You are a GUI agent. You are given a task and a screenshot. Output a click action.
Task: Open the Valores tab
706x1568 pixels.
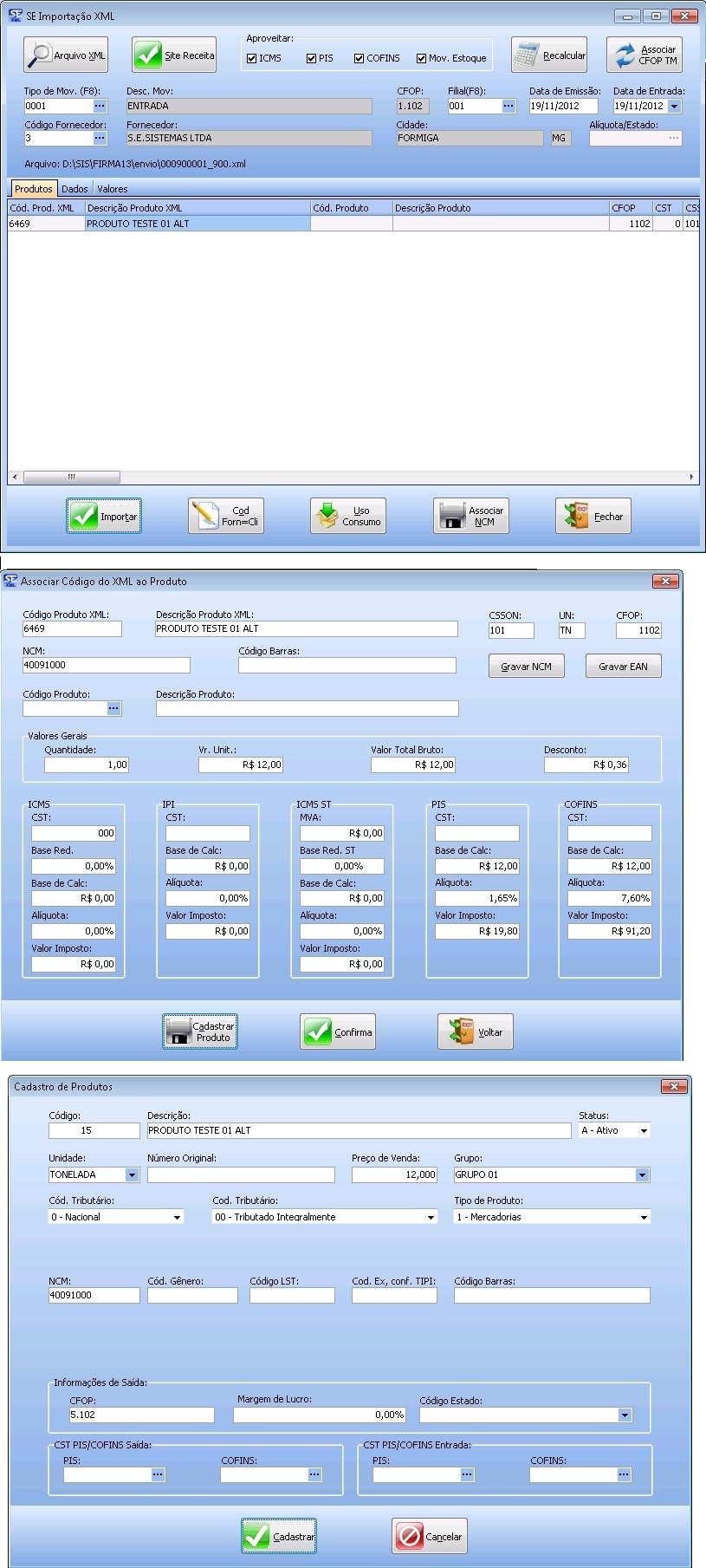(112, 189)
